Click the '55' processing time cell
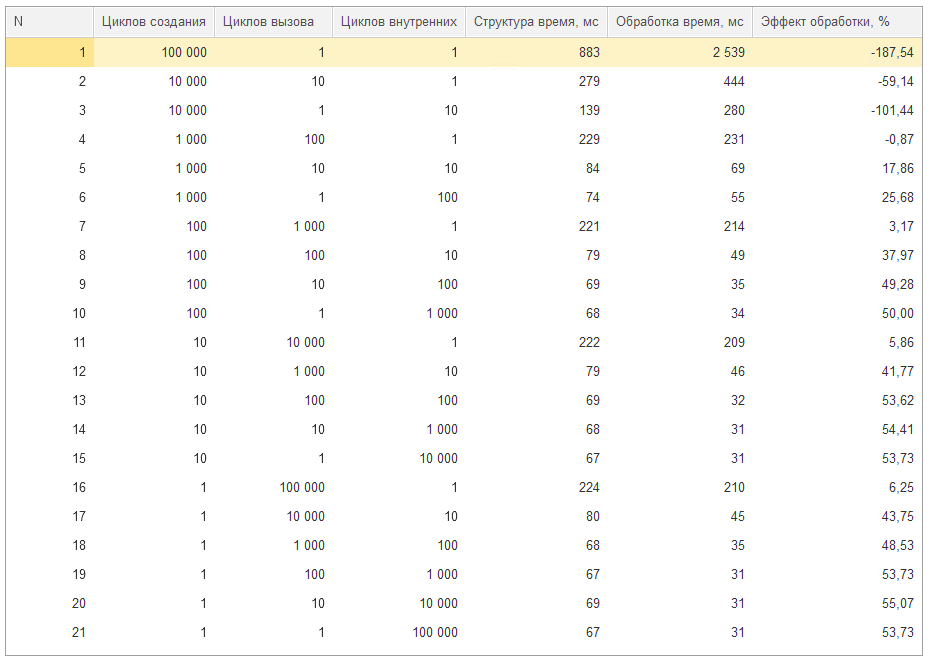 [680, 198]
